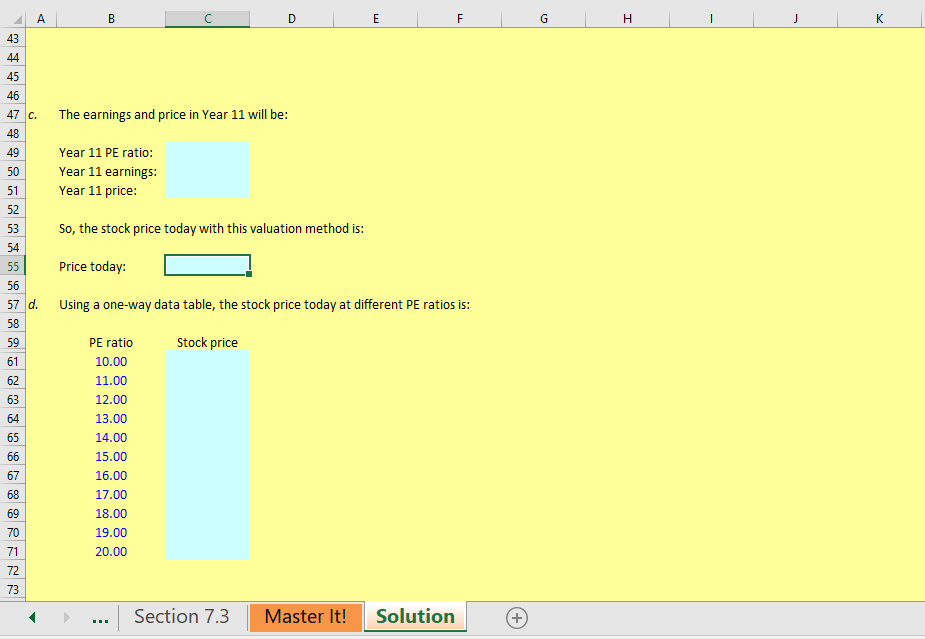
Task: Click the selected Price today cell
Action: [x=207, y=266]
